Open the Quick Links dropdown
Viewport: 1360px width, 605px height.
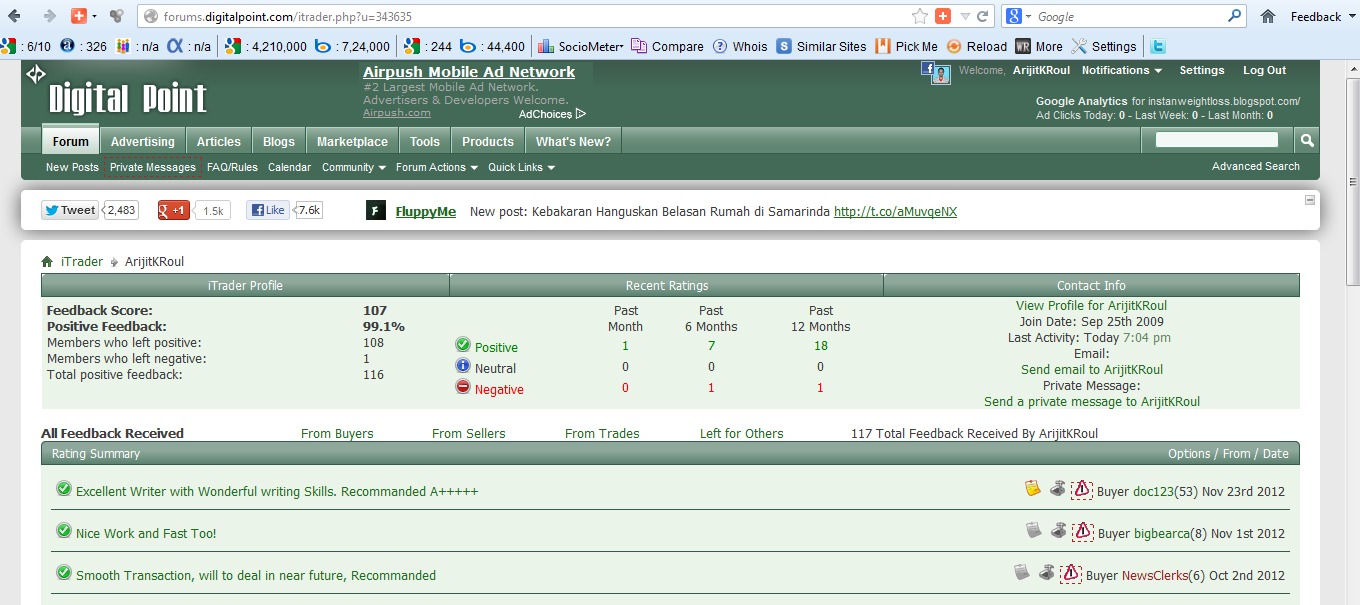521,167
